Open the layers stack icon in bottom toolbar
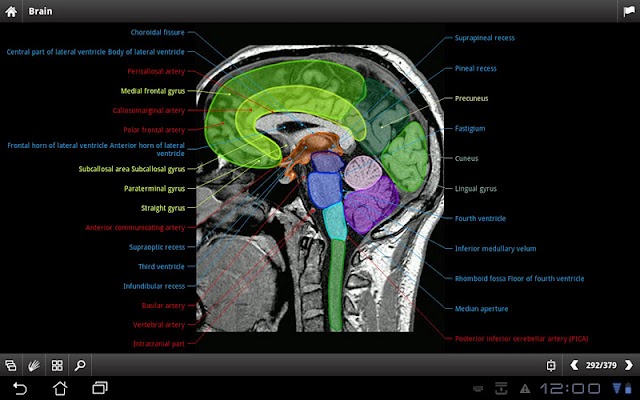640x400 pixels. pyautogui.click(x=11, y=365)
